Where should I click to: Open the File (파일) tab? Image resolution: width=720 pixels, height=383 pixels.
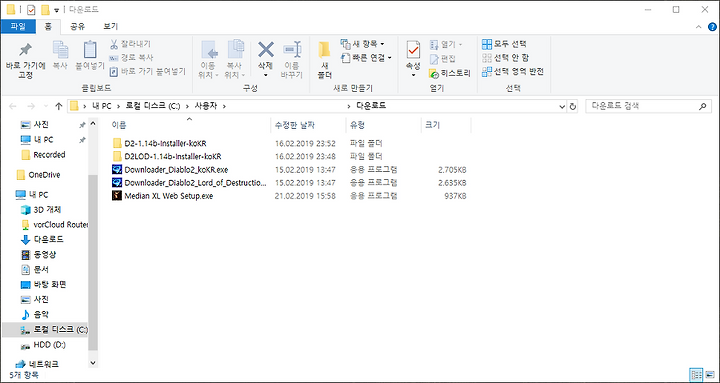click(x=17, y=27)
